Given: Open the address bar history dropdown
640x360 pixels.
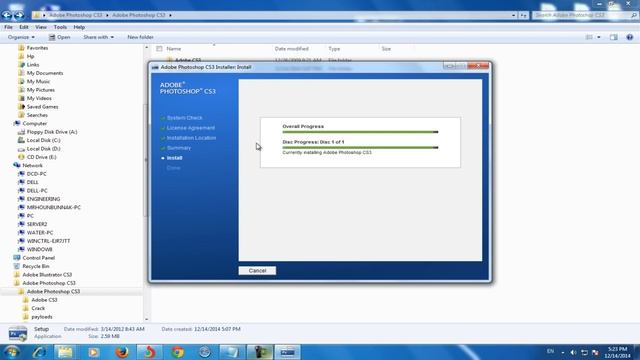Looking at the screenshot, I should coord(513,15).
